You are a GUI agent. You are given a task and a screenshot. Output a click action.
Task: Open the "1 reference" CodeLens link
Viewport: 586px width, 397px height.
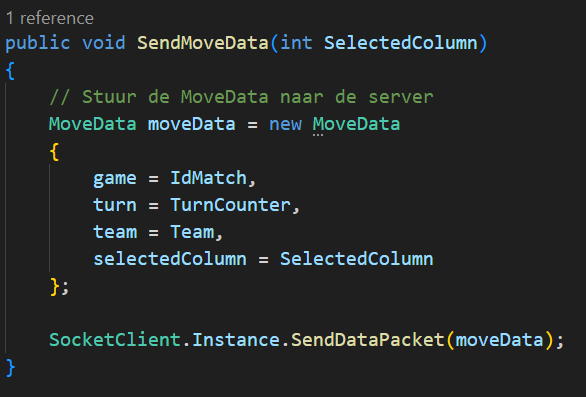click(50, 18)
